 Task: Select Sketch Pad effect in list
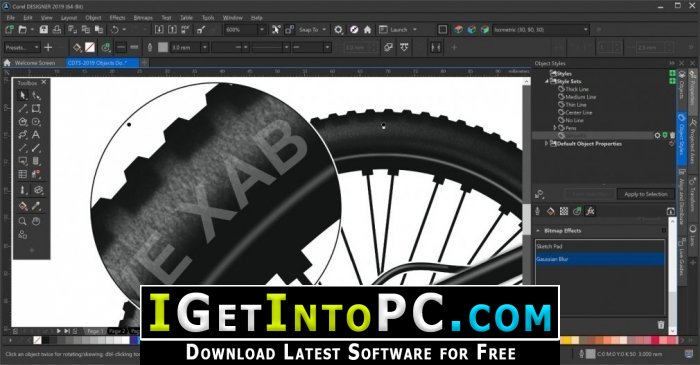click(x=600, y=246)
